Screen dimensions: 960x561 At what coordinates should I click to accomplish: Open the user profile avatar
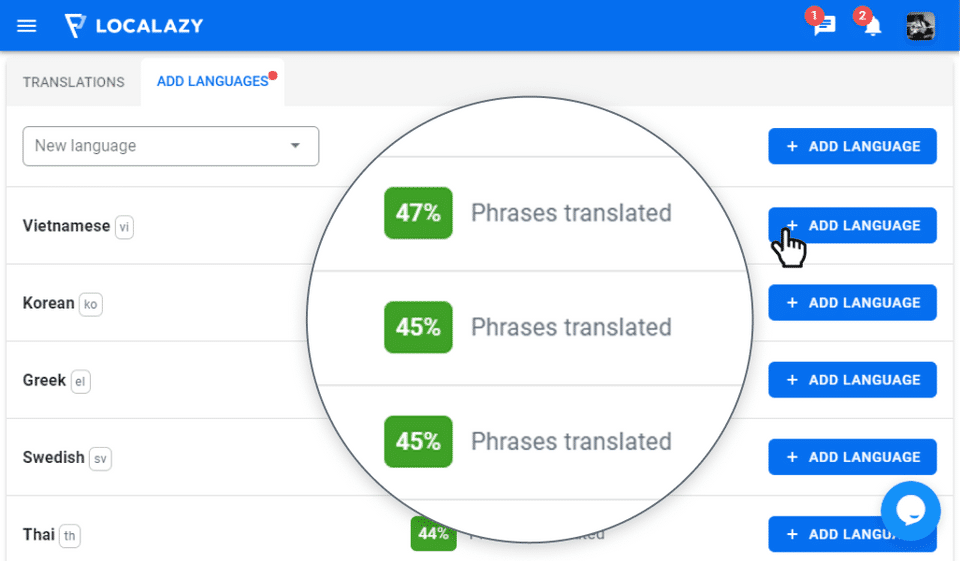click(920, 26)
